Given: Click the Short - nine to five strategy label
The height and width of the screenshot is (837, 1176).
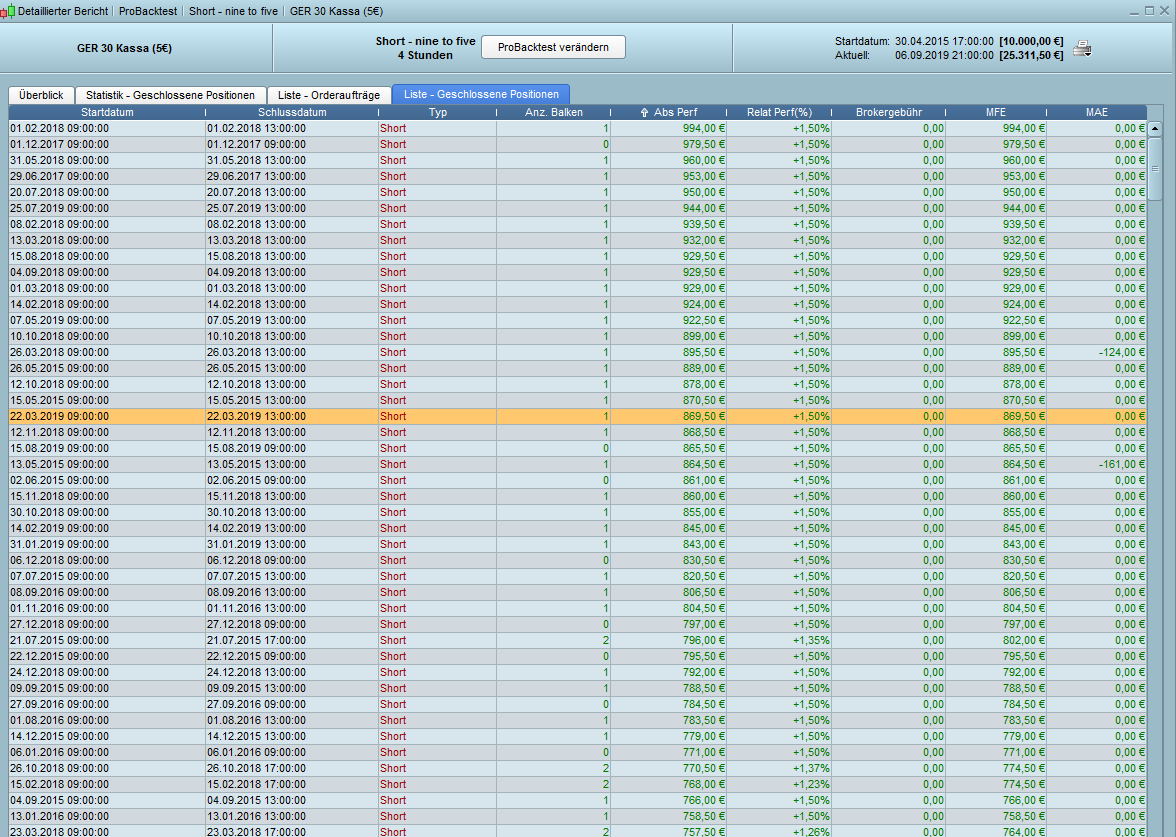Looking at the screenshot, I should coord(425,41).
